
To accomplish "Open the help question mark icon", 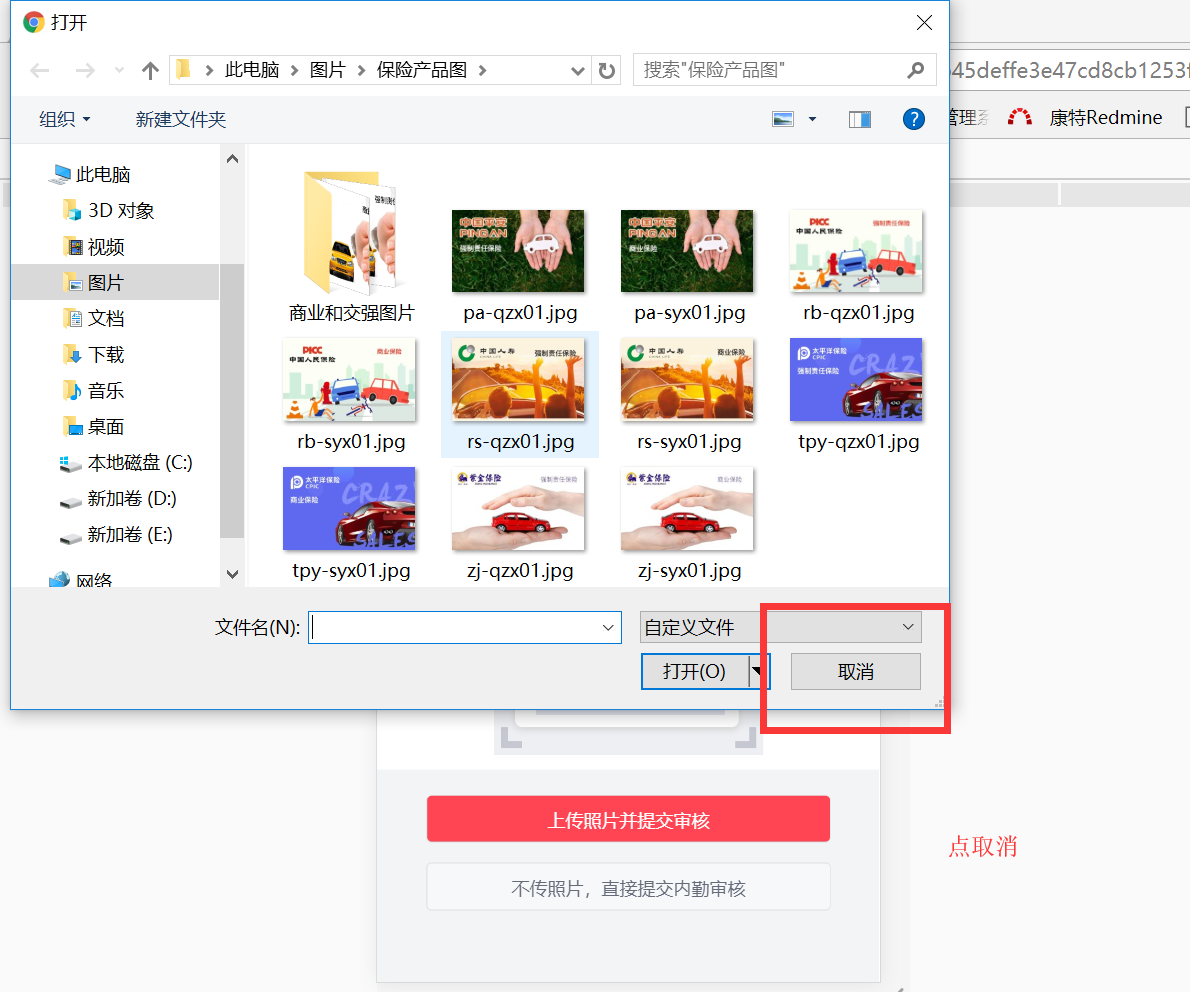I will click(x=914, y=119).
